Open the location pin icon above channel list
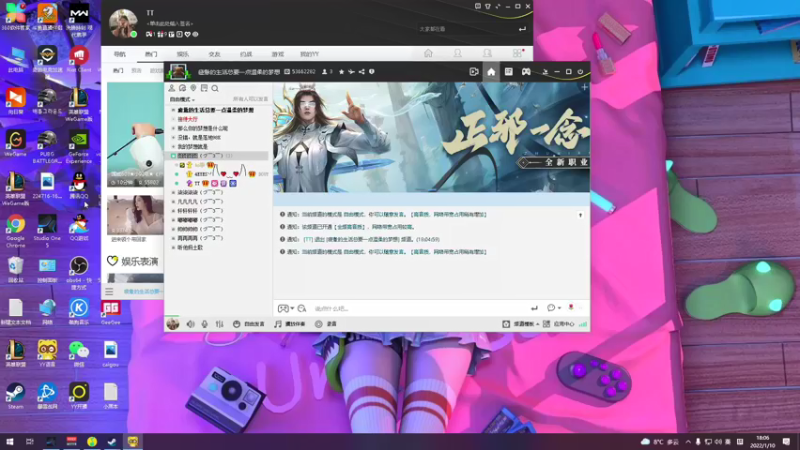This screenshot has width=800, height=450. [193, 88]
